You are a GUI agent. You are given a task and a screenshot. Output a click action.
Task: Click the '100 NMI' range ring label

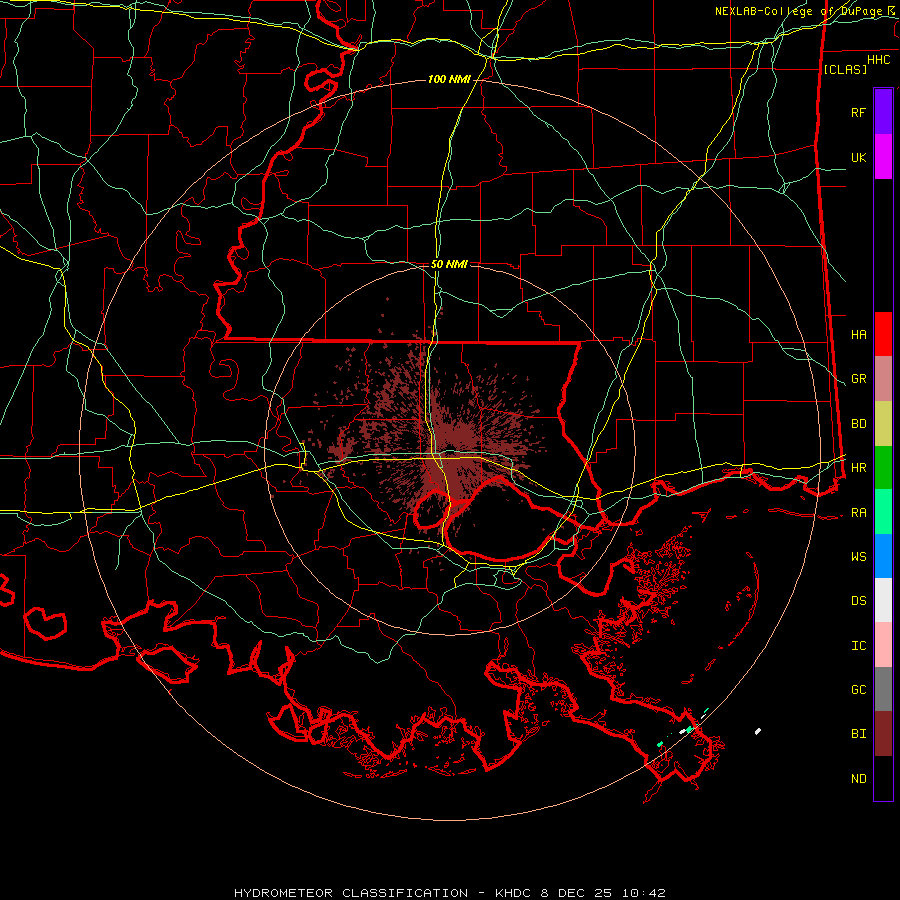pyautogui.click(x=449, y=79)
